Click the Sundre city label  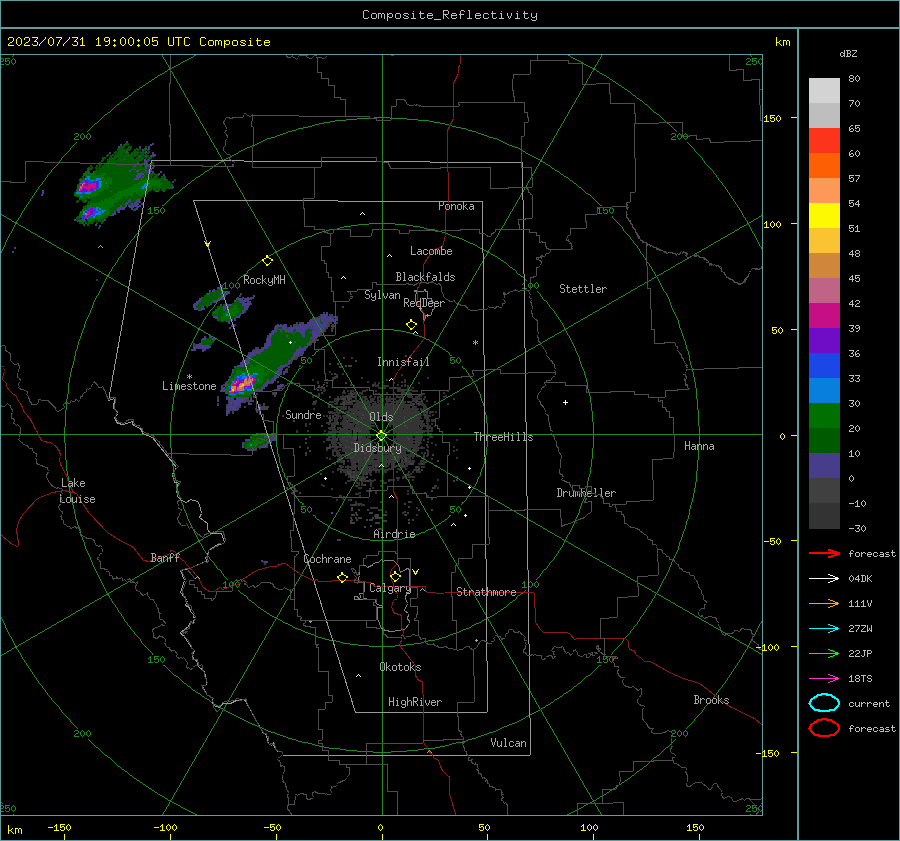point(304,415)
